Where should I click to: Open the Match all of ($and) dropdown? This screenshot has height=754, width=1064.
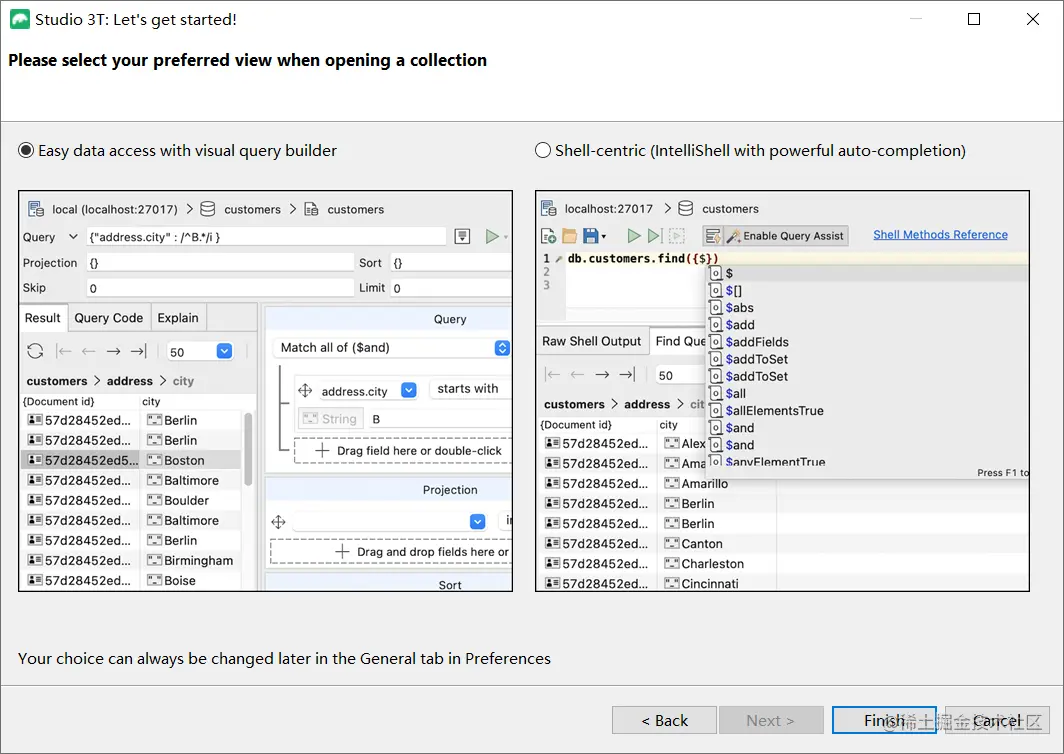pyautogui.click(x=502, y=348)
